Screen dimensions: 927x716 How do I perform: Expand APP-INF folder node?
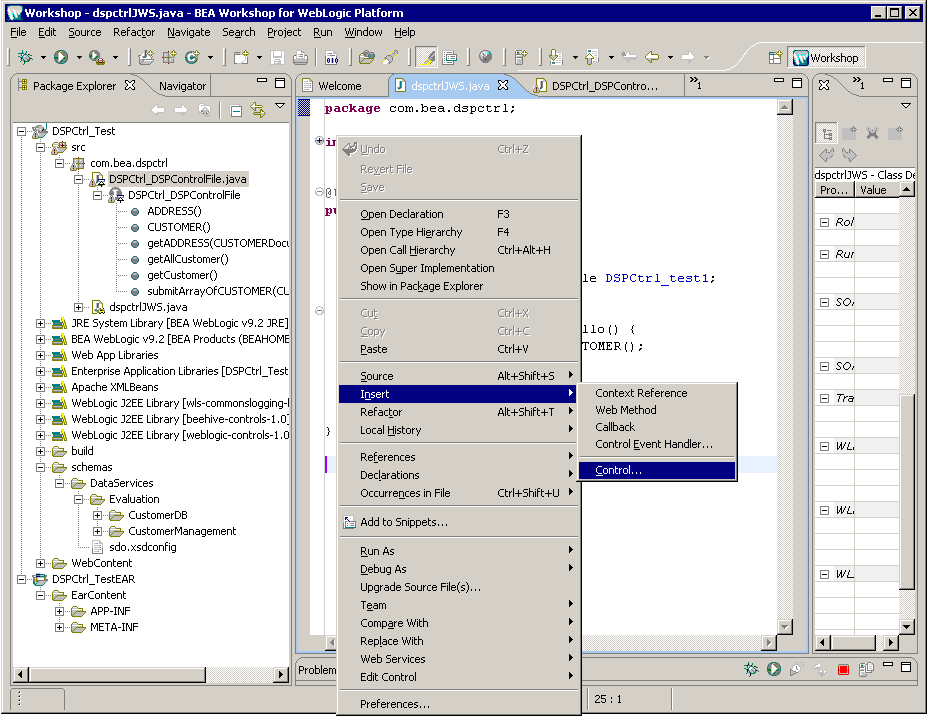coord(59,611)
